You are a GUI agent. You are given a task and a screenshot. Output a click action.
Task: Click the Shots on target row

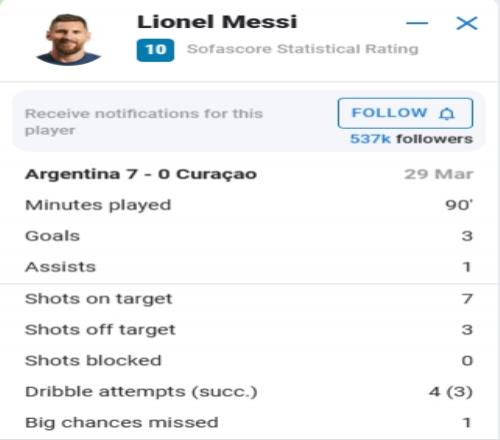pos(249,299)
